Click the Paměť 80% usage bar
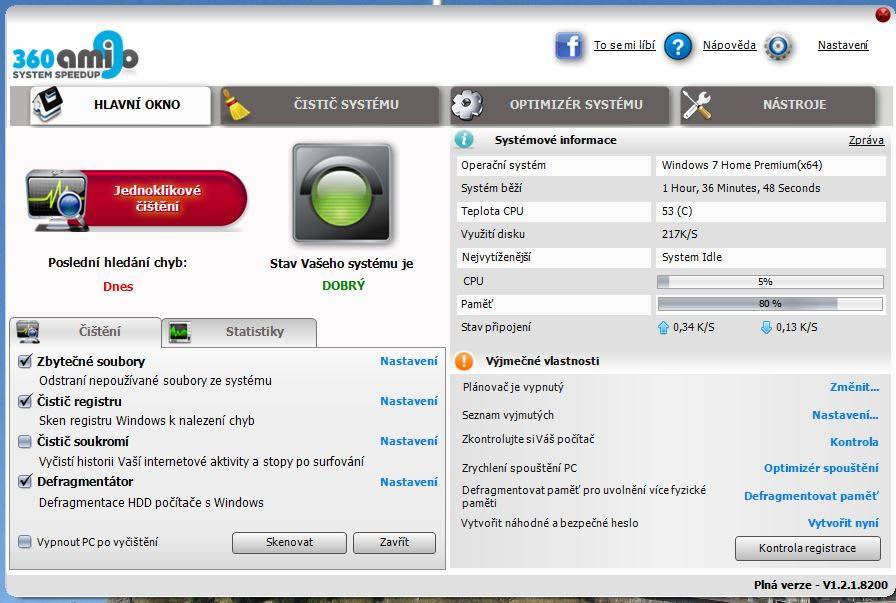896x603 pixels. click(x=770, y=304)
